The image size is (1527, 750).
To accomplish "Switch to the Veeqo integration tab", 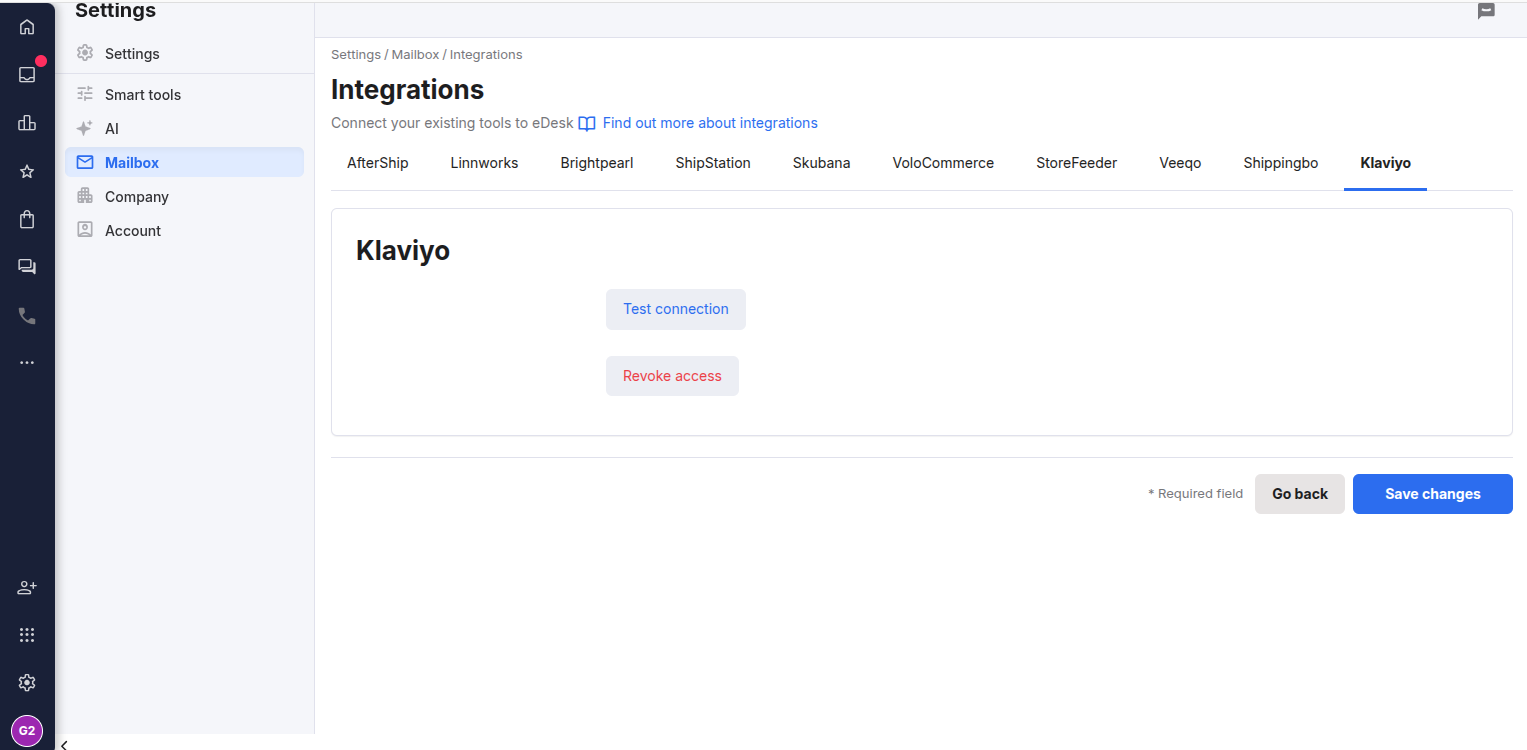I will pos(1179,162).
